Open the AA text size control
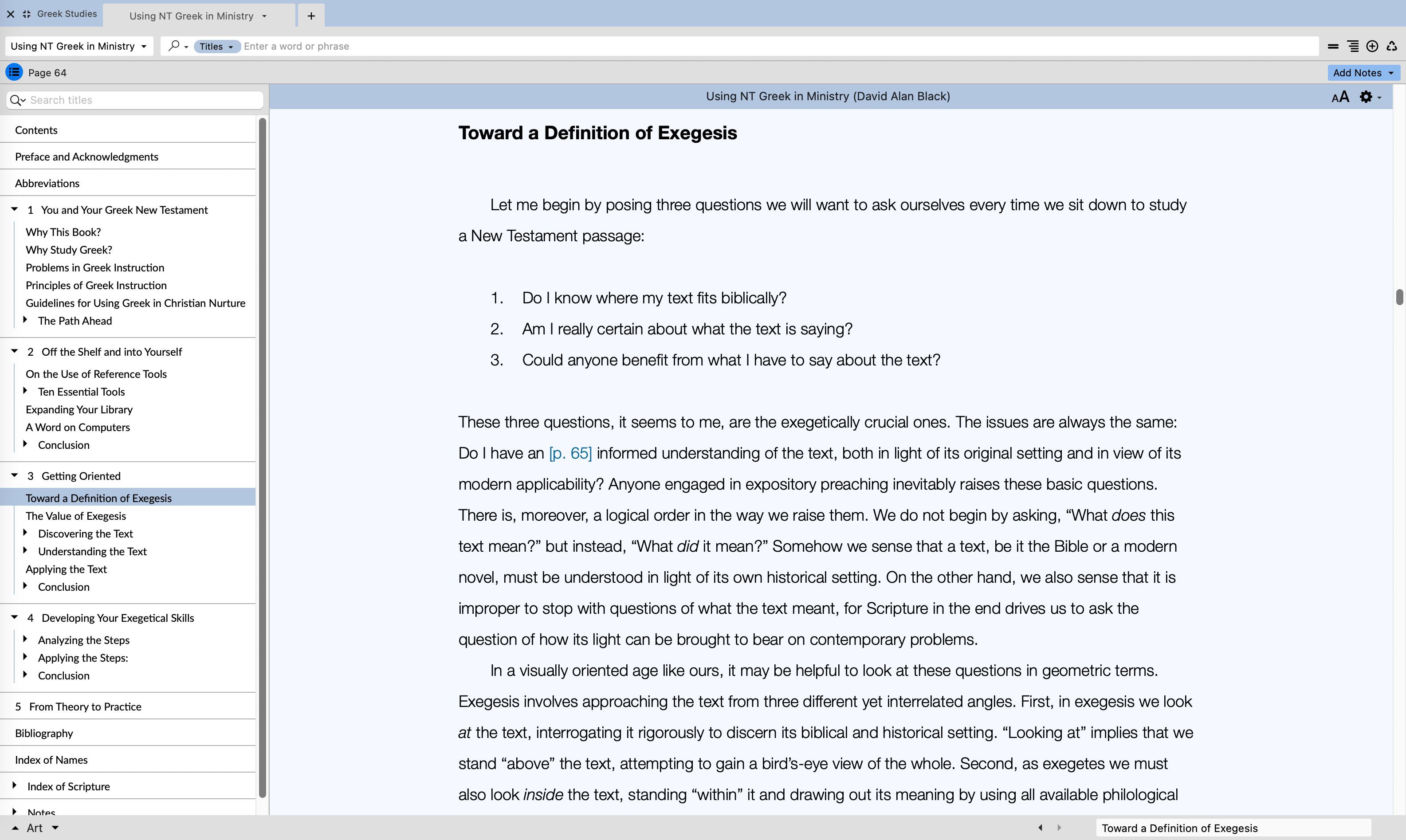The width and height of the screenshot is (1406, 840). coord(1340,98)
